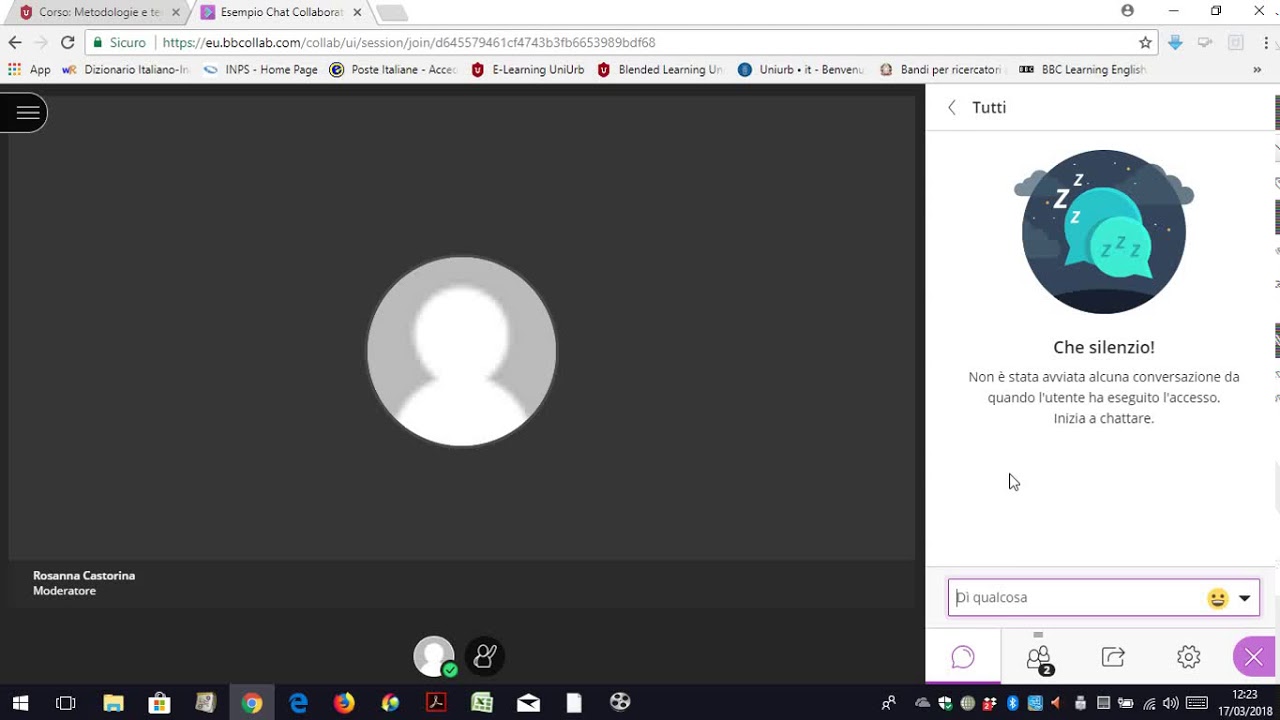The image size is (1280, 720).
Task: Reload the current page
Action: pos(68,42)
